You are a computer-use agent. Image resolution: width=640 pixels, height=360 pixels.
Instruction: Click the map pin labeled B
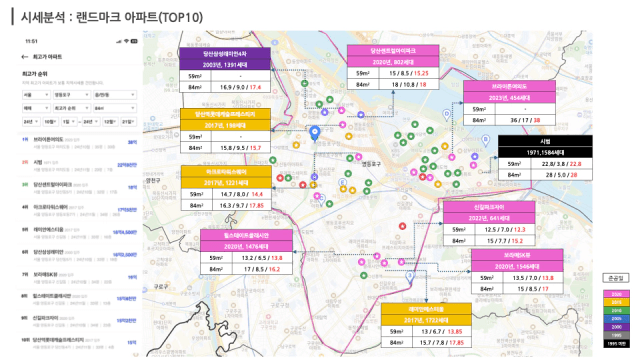(485, 140)
